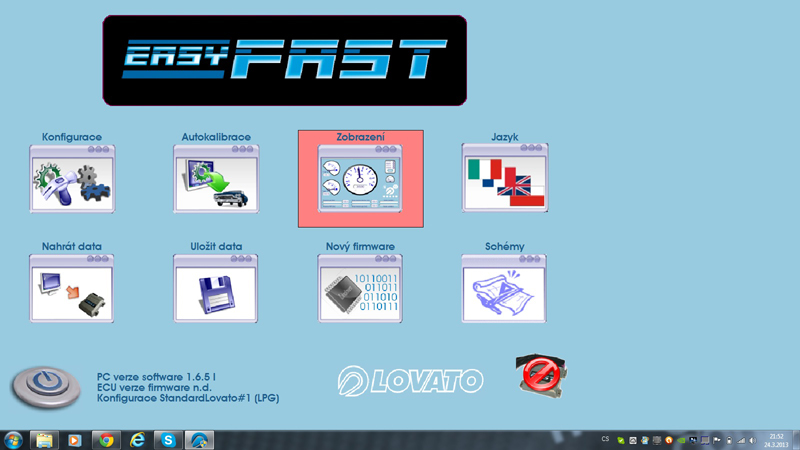This screenshot has width=800, height=450.
Task: Click the Nový firmware label
Action: (360, 246)
